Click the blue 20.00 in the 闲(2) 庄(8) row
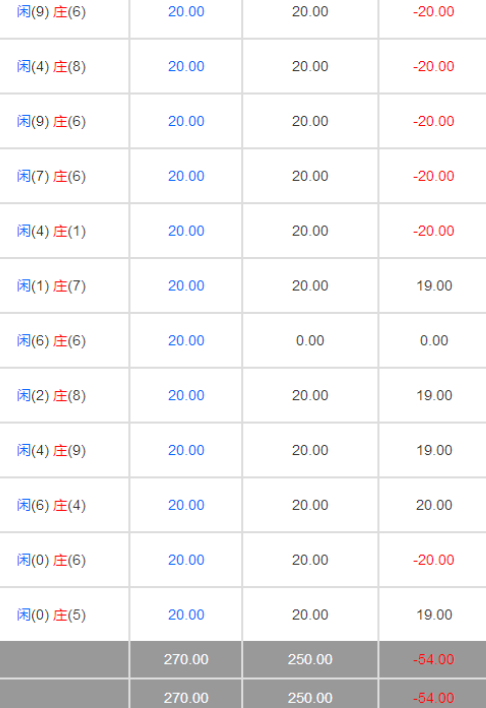This screenshot has height=708, width=486. (186, 396)
